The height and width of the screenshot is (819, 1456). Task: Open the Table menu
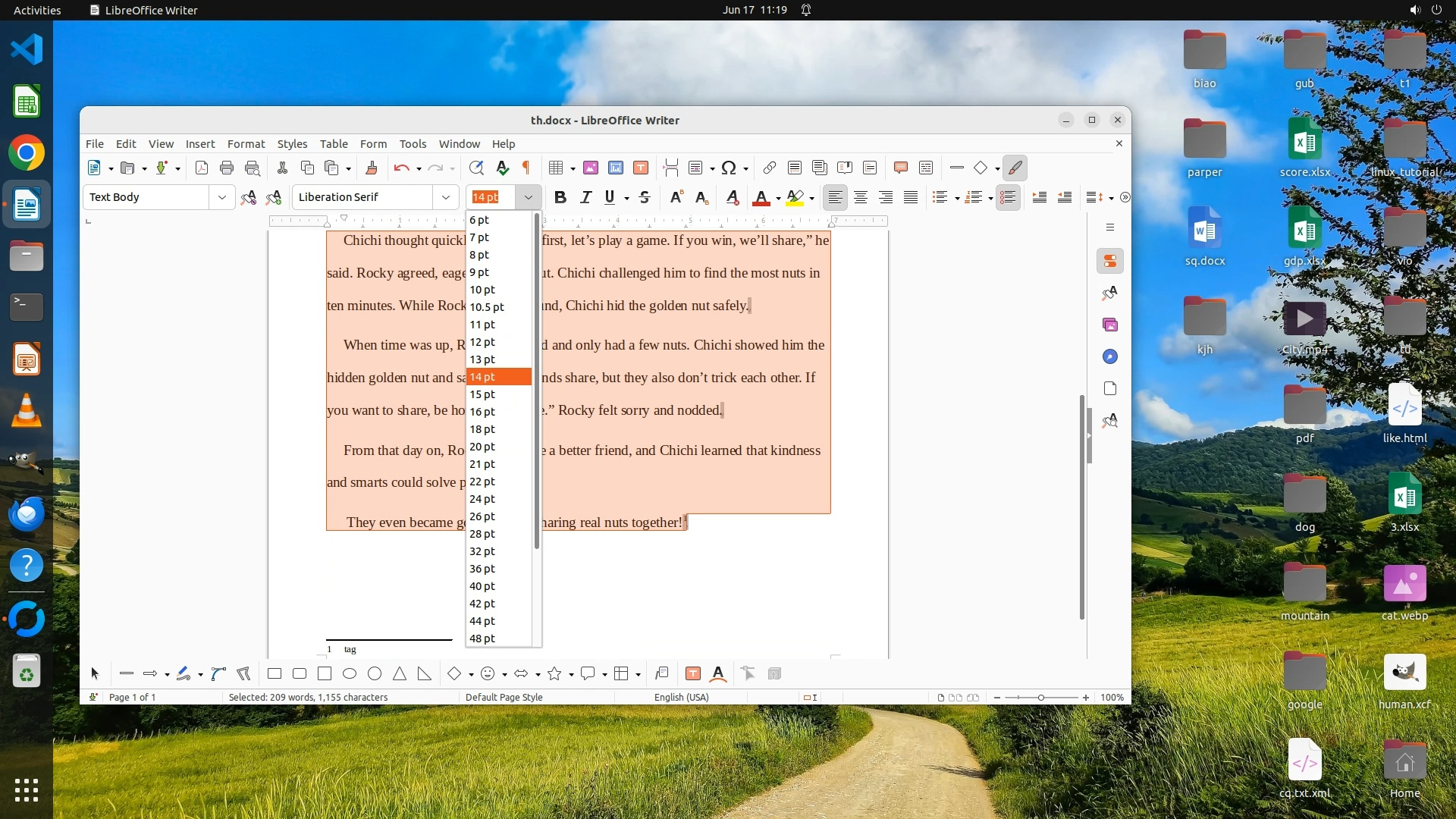(x=334, y=143)
